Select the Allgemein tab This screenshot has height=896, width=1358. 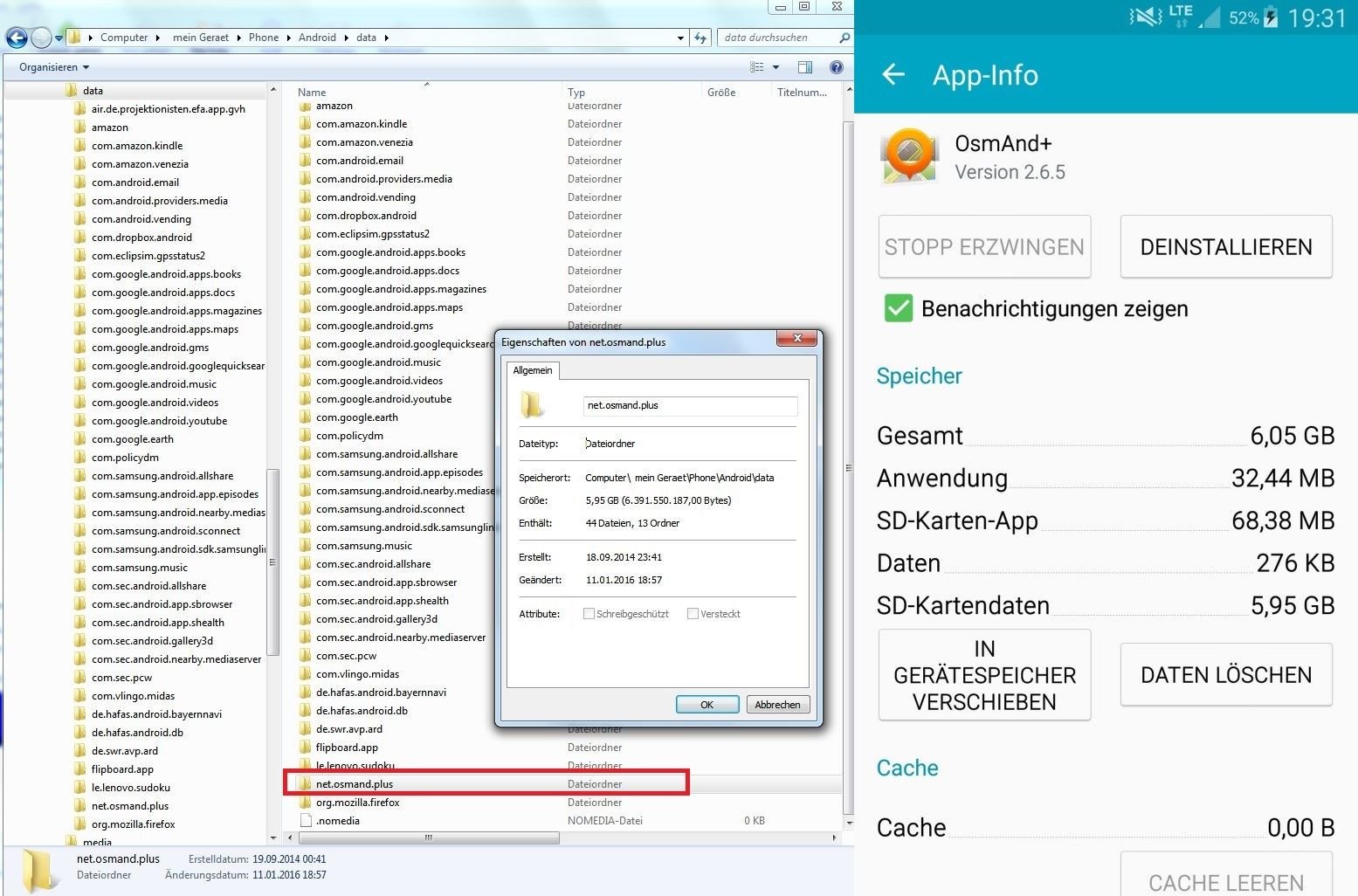533,370
